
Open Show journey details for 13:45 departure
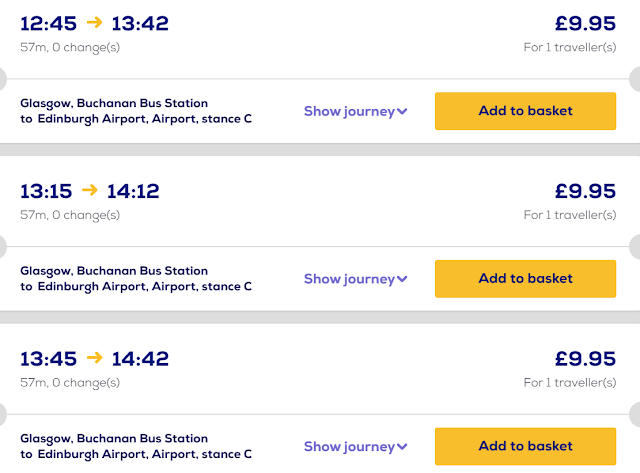tap(355, 447)
